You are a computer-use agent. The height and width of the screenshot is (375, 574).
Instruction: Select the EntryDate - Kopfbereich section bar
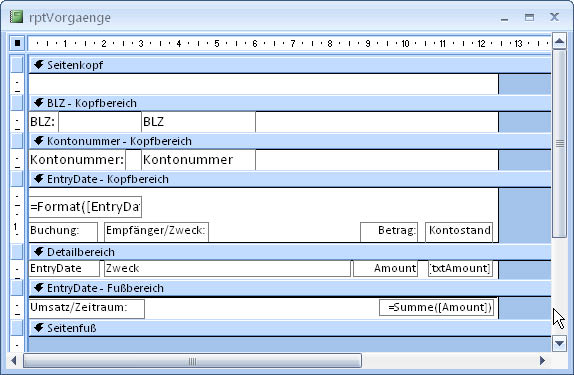point(290,179)
